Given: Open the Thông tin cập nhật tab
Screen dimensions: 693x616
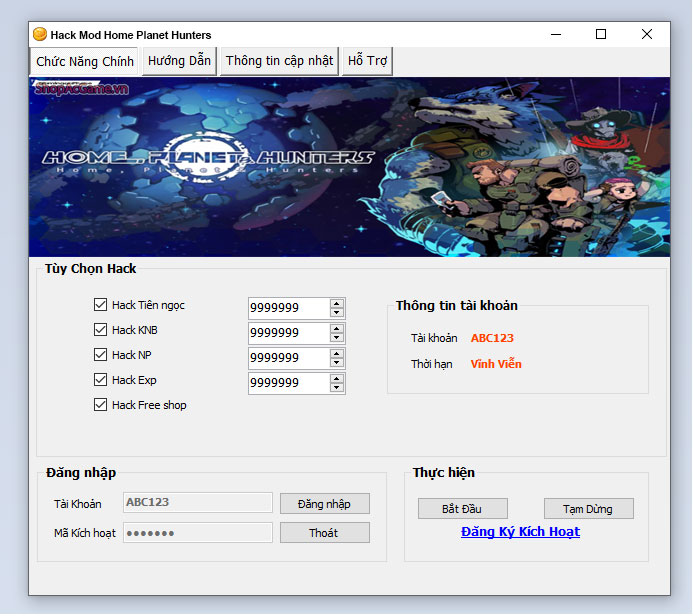Looking at the screenshot, I should point(279,61).
